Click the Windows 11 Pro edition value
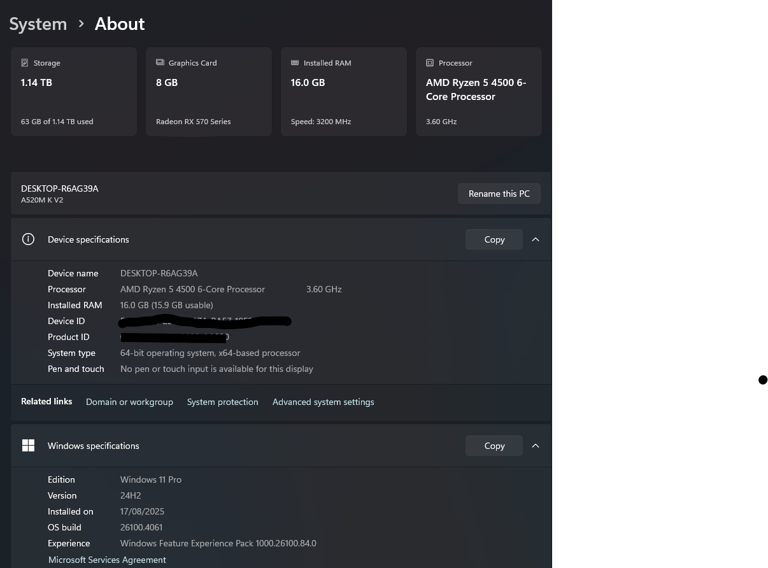The height and width of the screenshot is (568, 768). point(151,480)
